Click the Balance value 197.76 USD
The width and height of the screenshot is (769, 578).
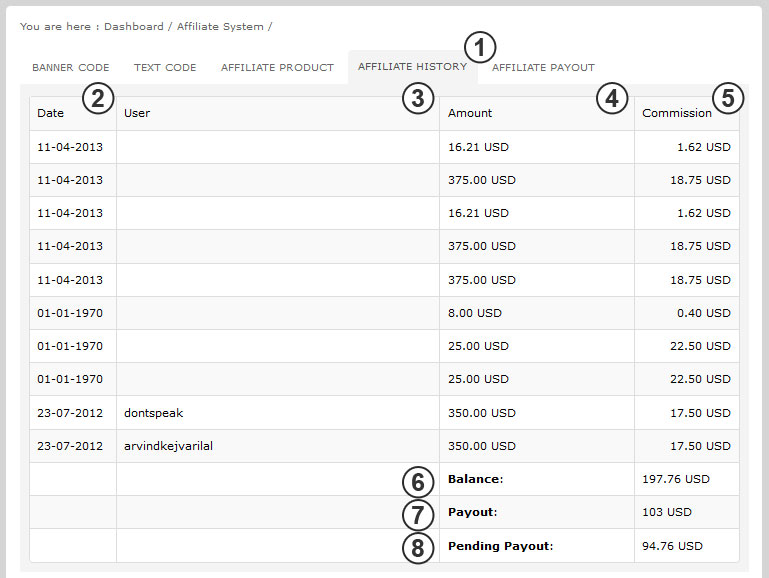(675, 479)
